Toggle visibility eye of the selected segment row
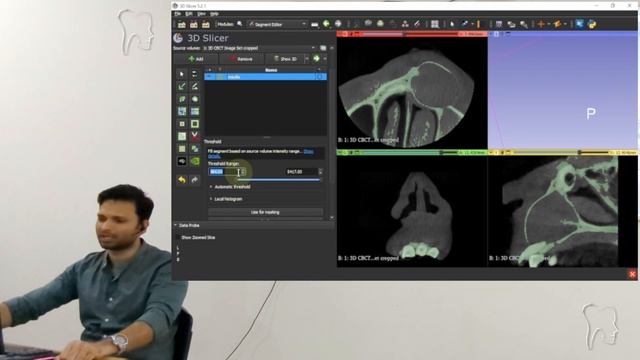 209,77
